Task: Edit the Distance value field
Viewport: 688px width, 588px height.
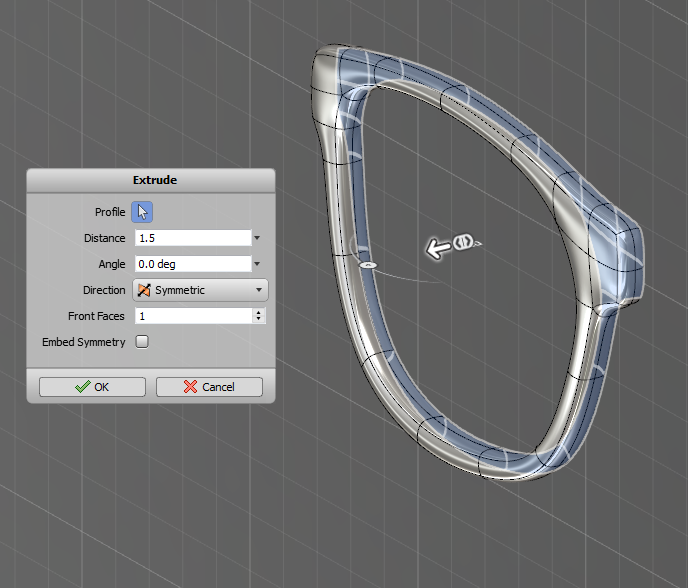Action: [x=193, y=238]
